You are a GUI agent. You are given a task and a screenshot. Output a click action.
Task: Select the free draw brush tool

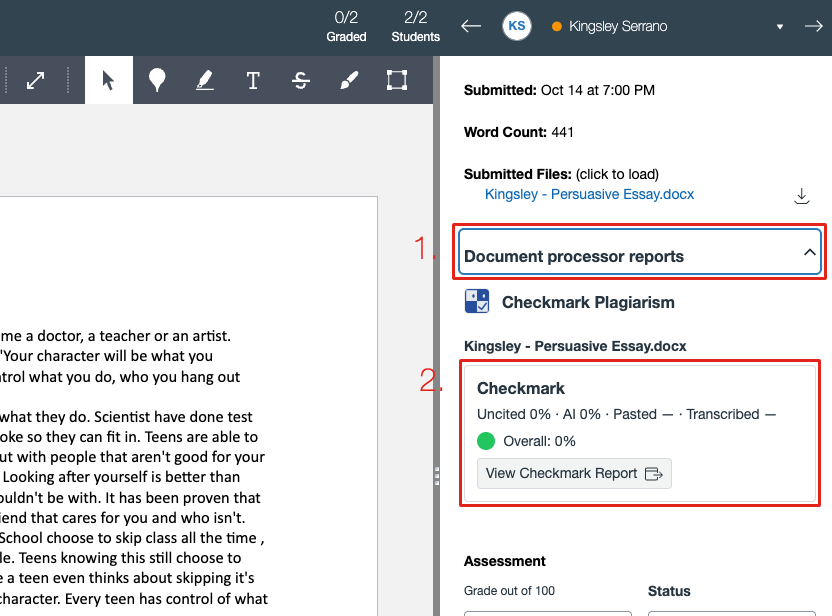(349, 80)
